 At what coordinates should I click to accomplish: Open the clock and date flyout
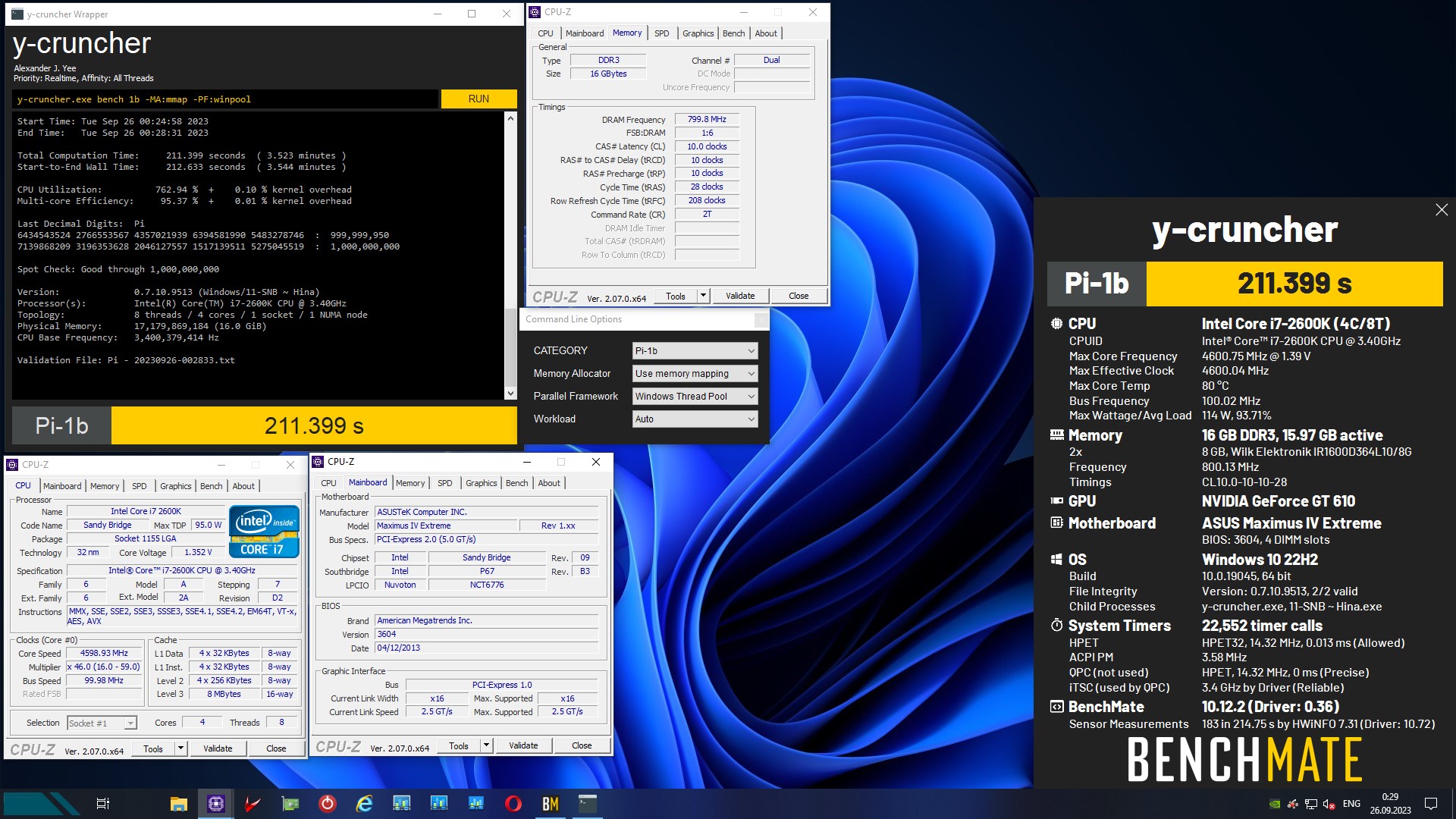[1390, 804]
